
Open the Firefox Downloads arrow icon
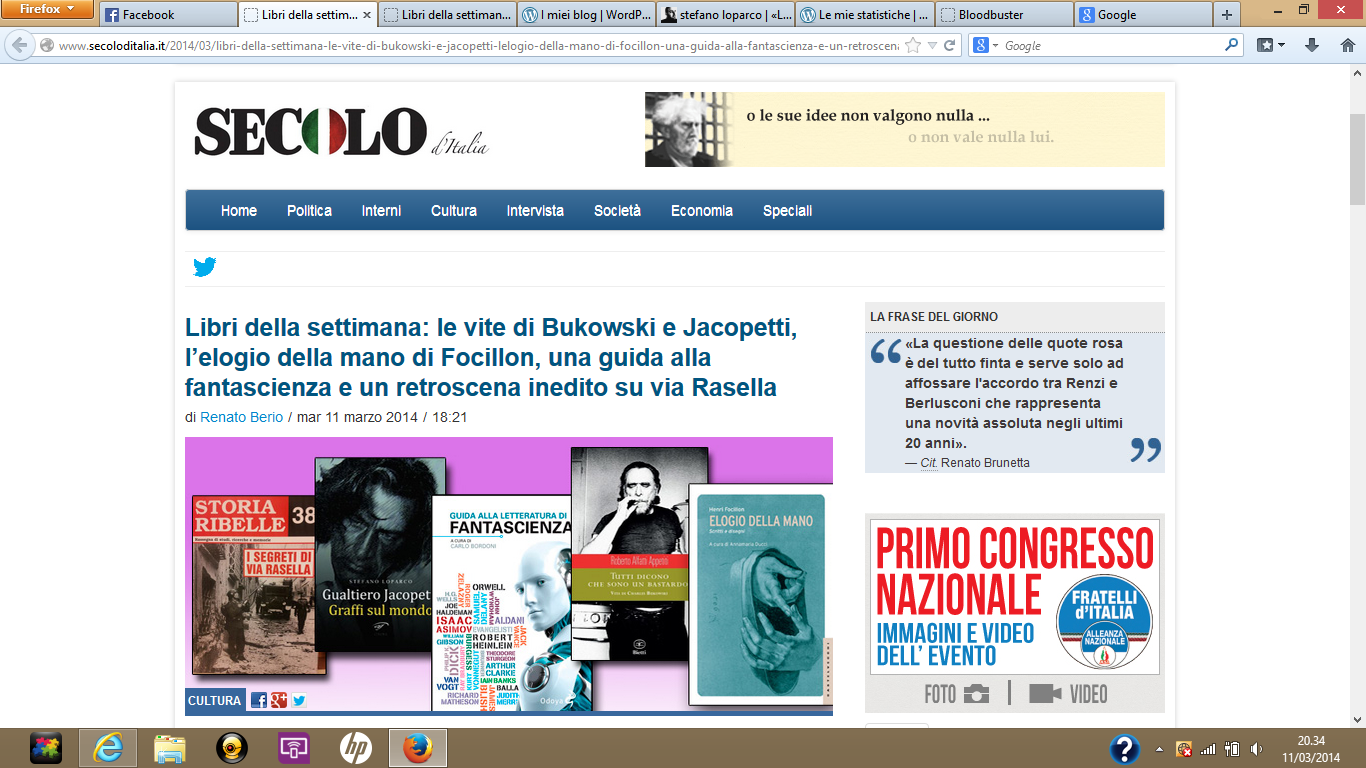pos(1313,45)
